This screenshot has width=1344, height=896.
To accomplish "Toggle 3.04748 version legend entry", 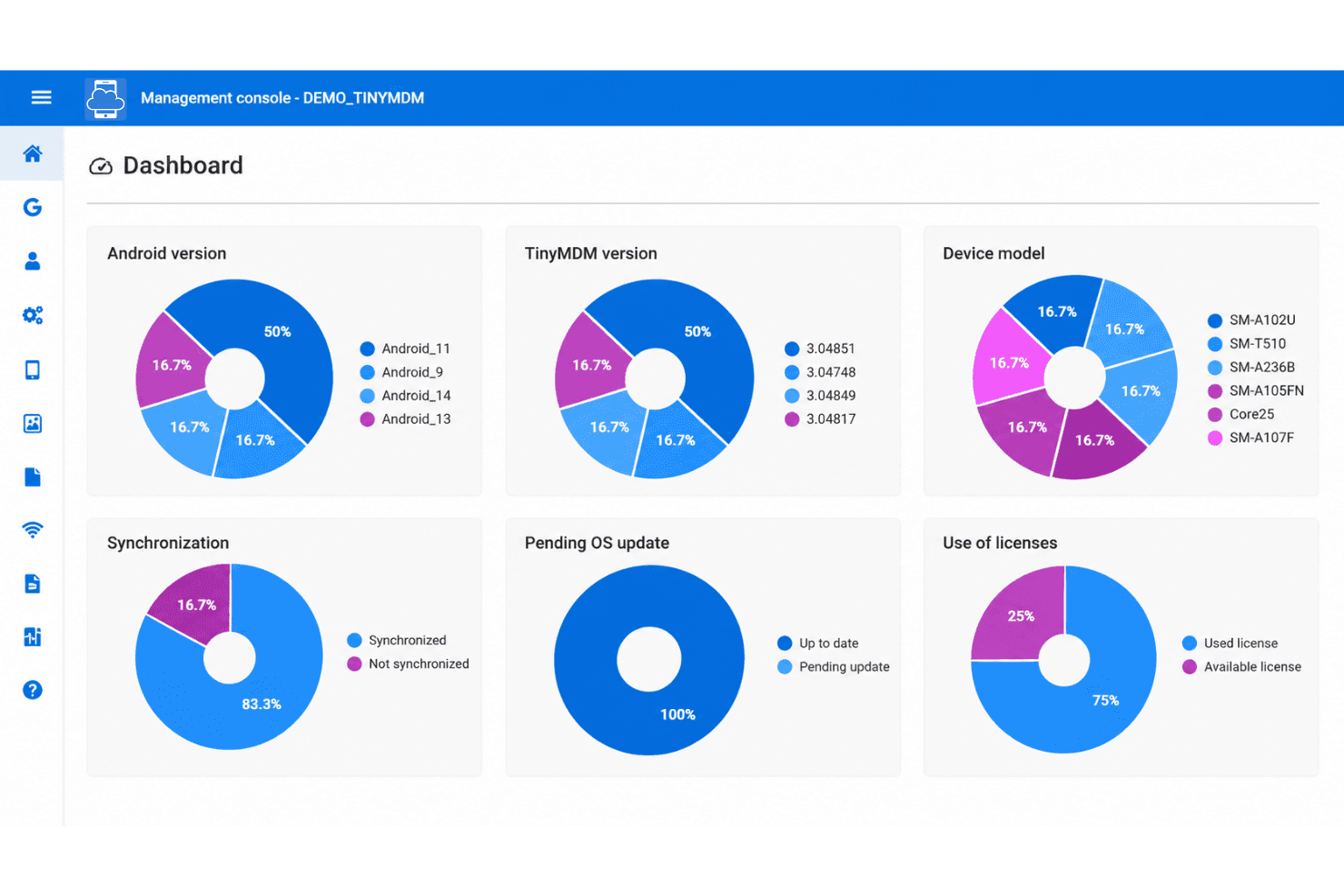I will pyautogui.click(x=820, y=372).
